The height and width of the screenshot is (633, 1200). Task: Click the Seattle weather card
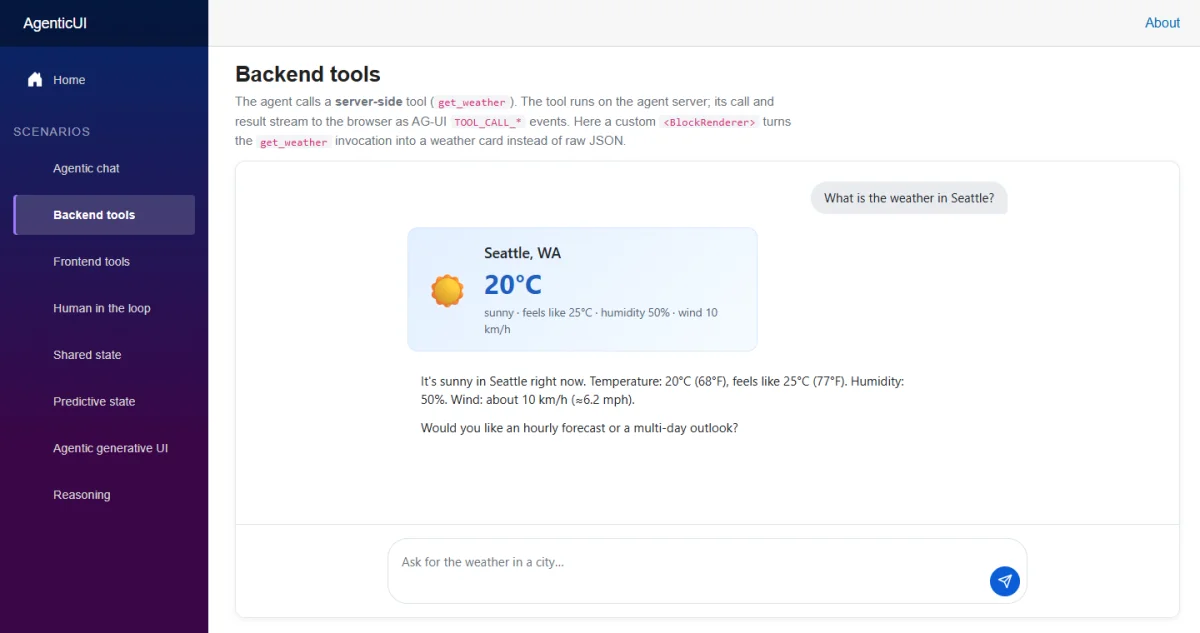click(x=582, y=289)
